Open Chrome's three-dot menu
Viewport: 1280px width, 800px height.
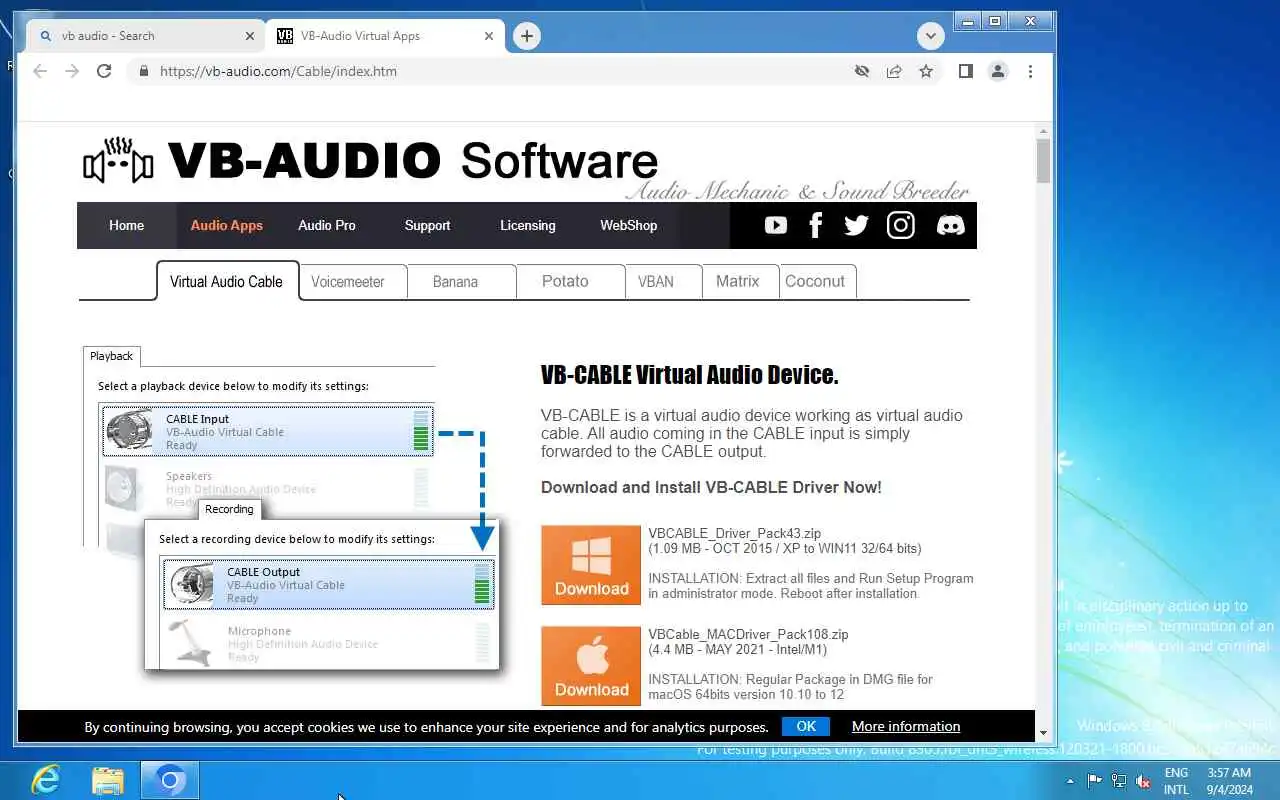1030,71
